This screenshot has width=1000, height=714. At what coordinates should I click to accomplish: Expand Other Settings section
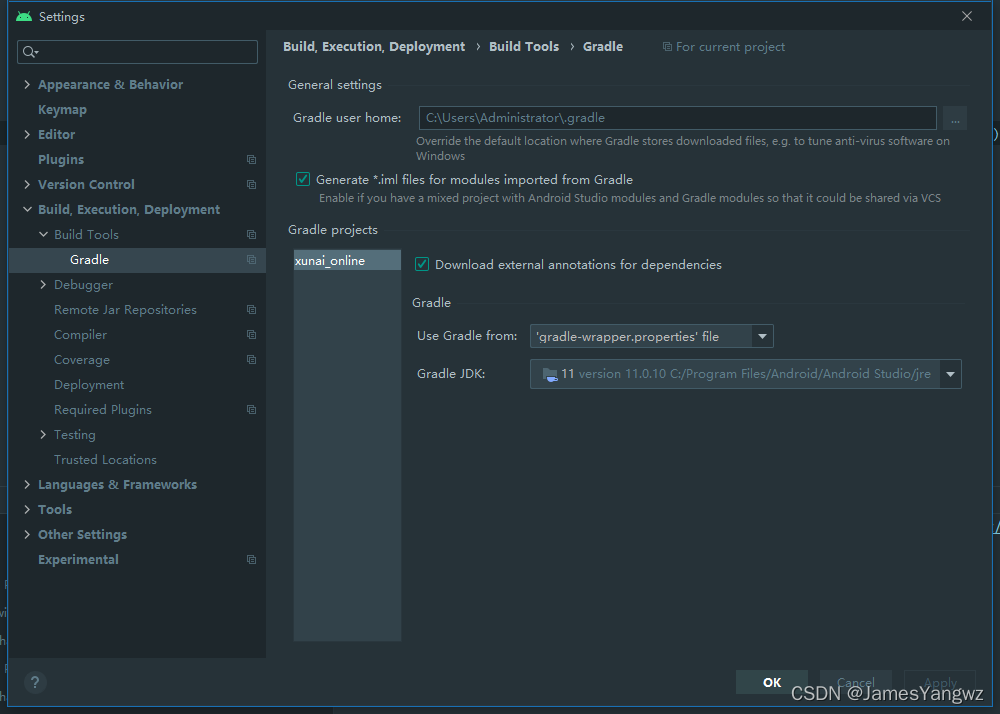27,534
